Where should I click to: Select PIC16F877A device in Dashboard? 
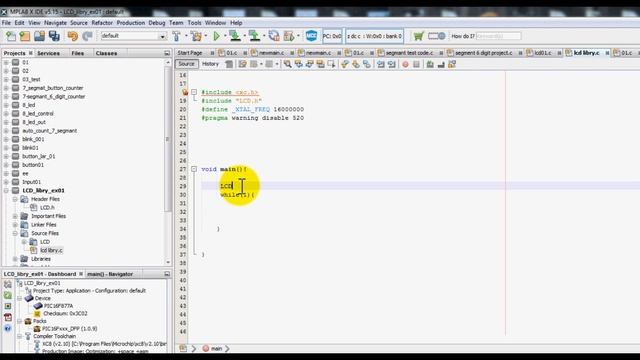point(58,306)
